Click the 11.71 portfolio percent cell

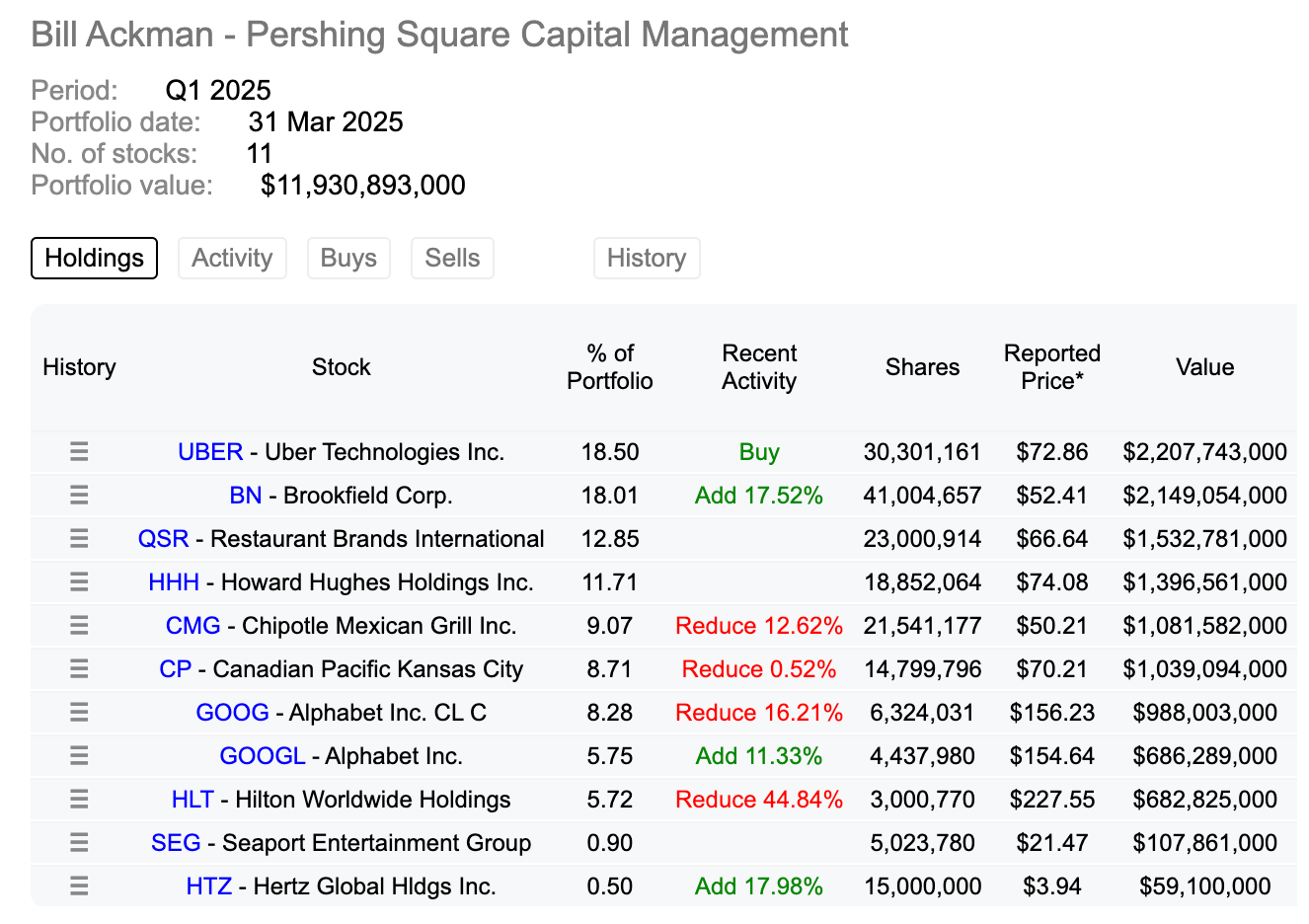pyautogui.click(x=610, y=582)
